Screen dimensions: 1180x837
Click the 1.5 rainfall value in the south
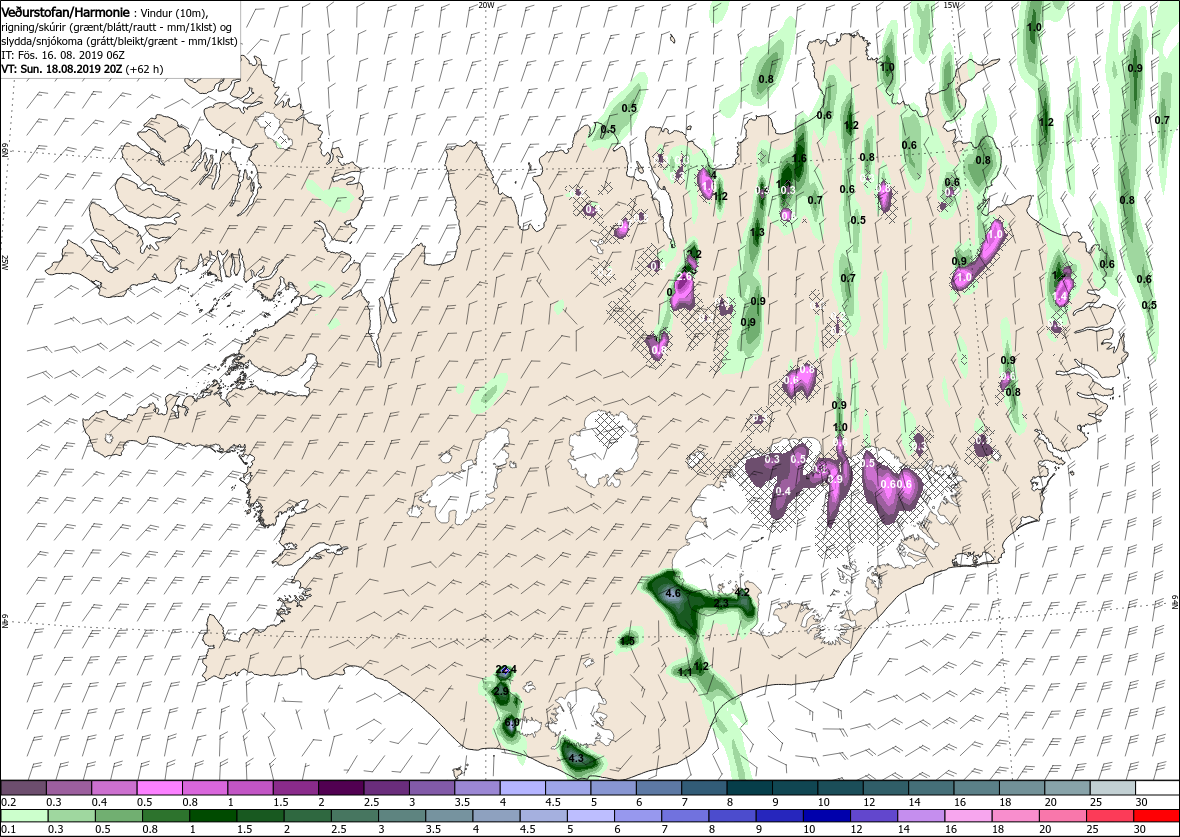tap(627, 641)
